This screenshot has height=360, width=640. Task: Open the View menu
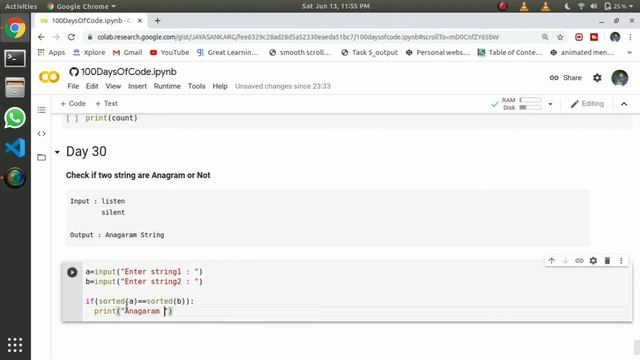tap(113, 86)
